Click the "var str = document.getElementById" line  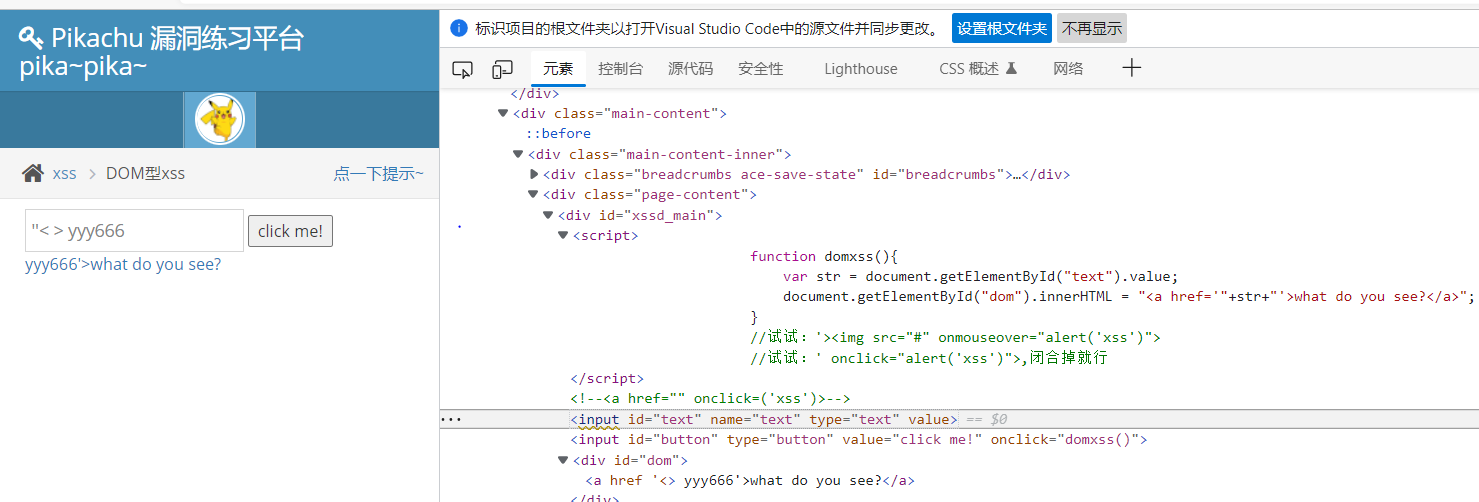981,277
